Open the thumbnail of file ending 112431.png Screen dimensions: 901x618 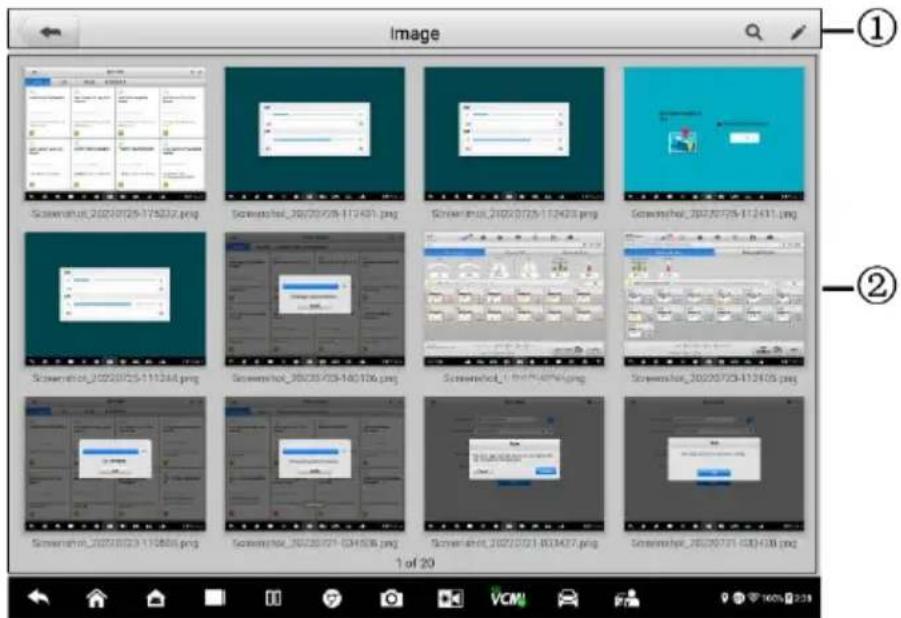point(314,133)
